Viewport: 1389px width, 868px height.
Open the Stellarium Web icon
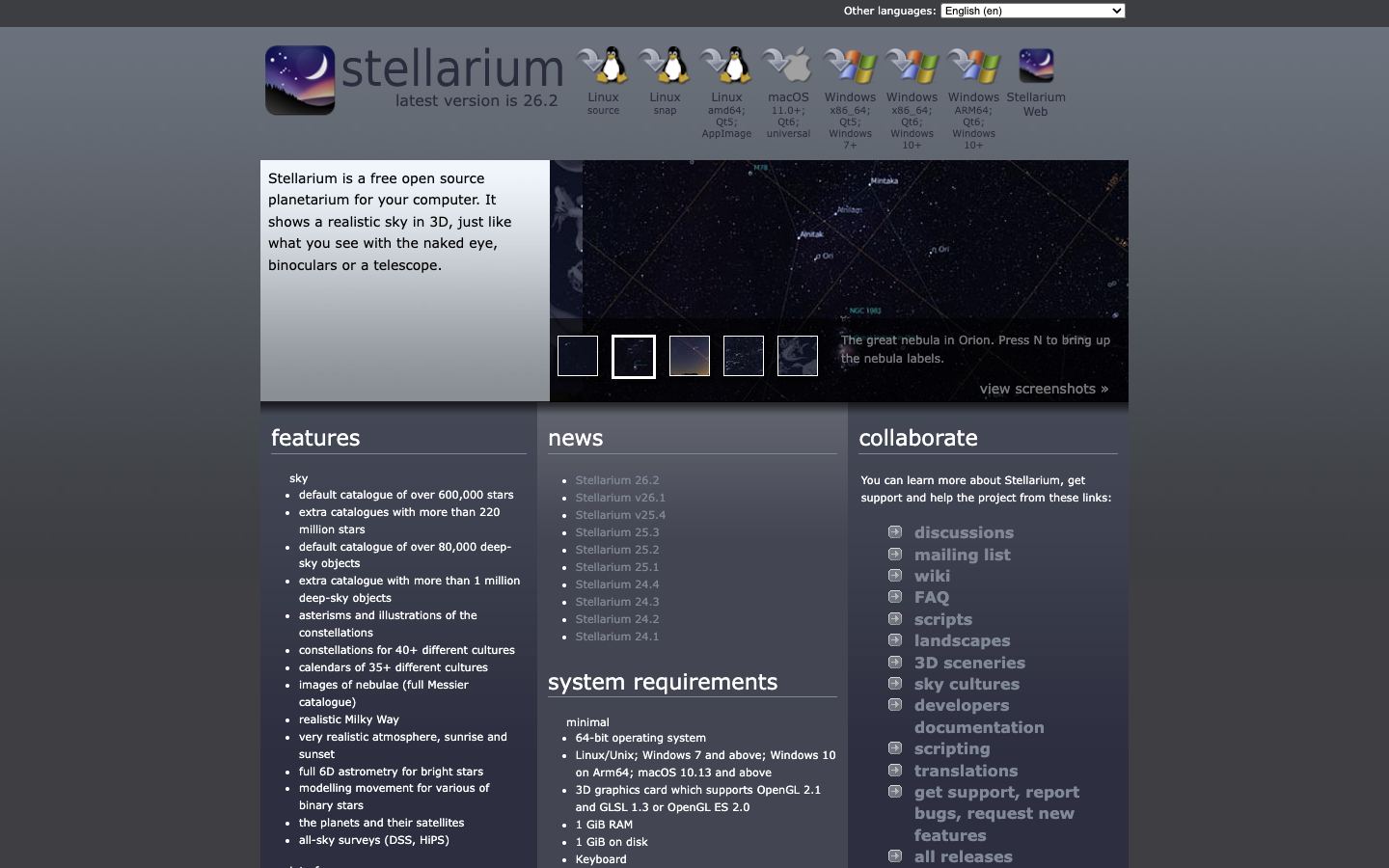(x=1036, y=67)
